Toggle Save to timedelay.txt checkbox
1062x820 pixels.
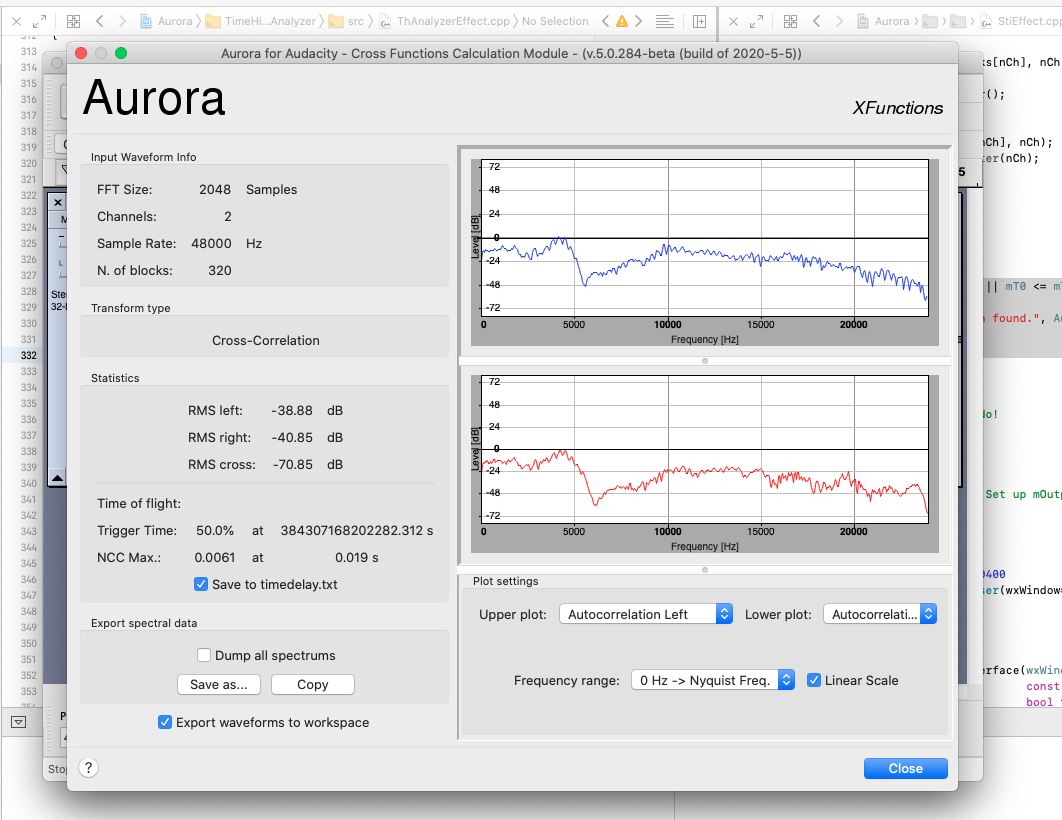pos(200,584)
